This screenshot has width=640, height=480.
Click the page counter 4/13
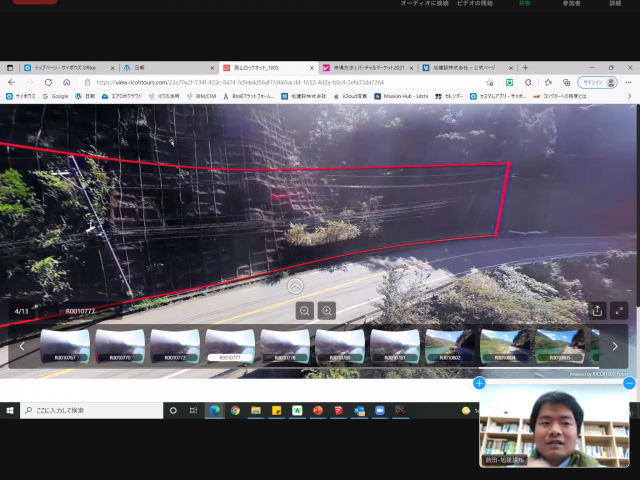pos(21,311)
